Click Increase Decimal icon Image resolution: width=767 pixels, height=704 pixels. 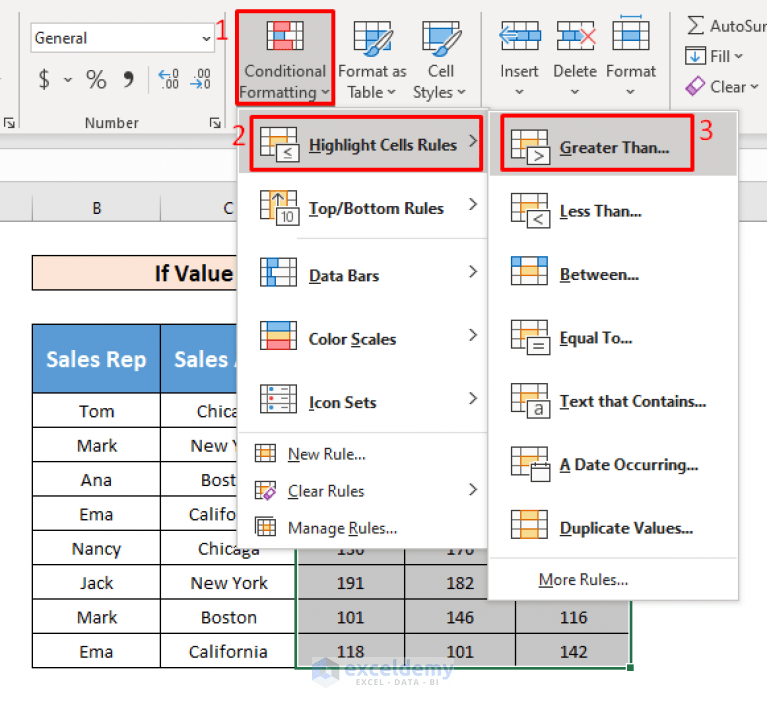[169, 79]
